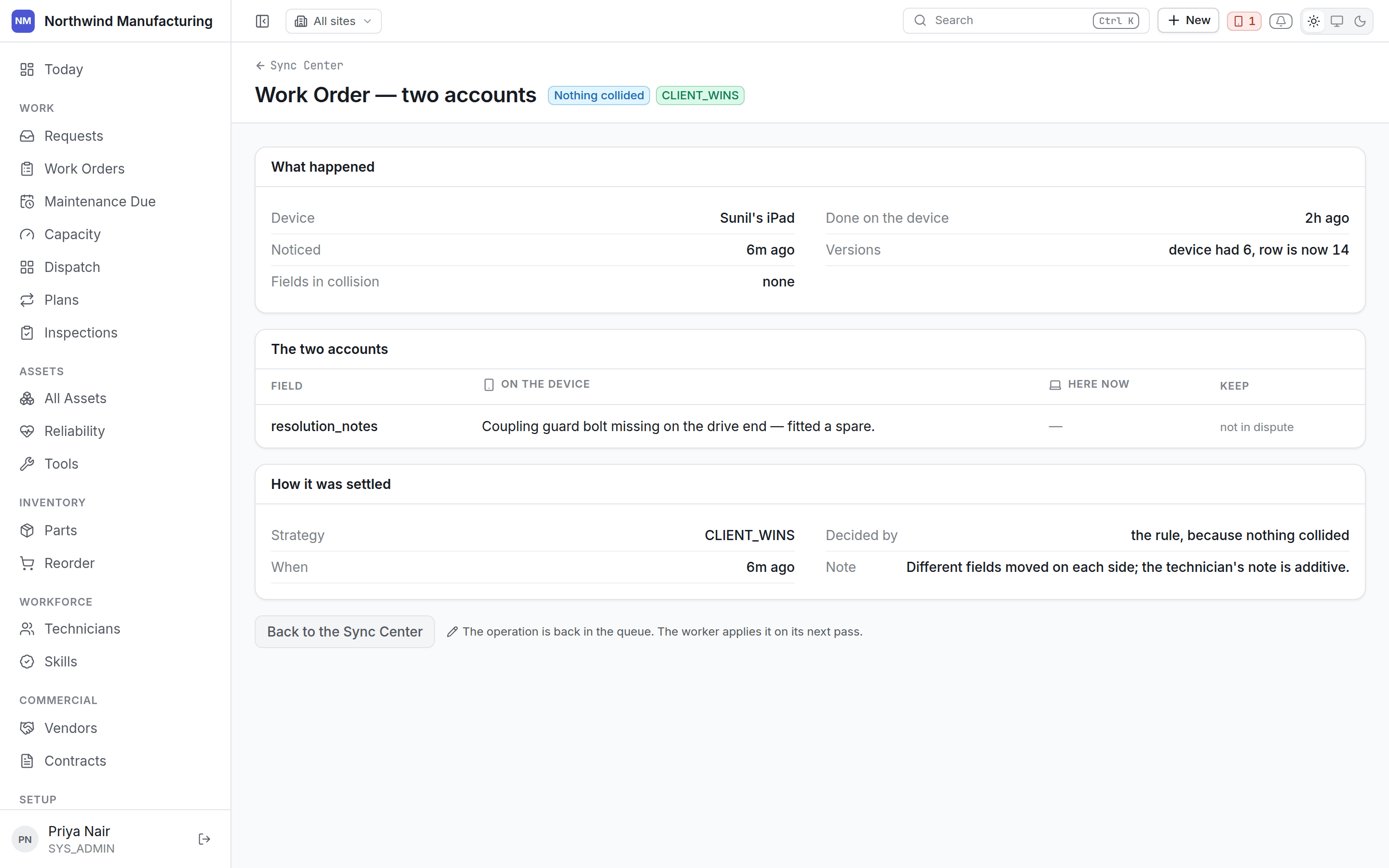Click the Parts box icon
Viewport: 1389px width, 868px height.
pos(27,530)
